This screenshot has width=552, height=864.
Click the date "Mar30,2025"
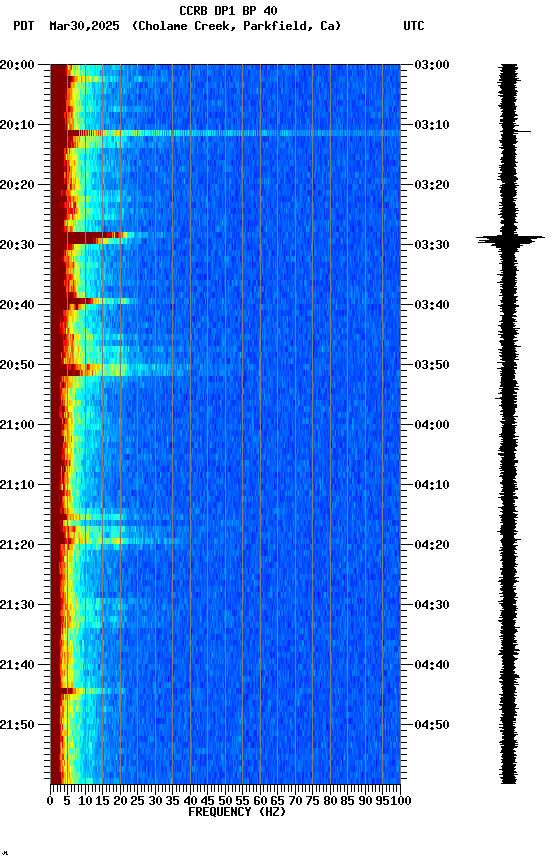point(84,26)
